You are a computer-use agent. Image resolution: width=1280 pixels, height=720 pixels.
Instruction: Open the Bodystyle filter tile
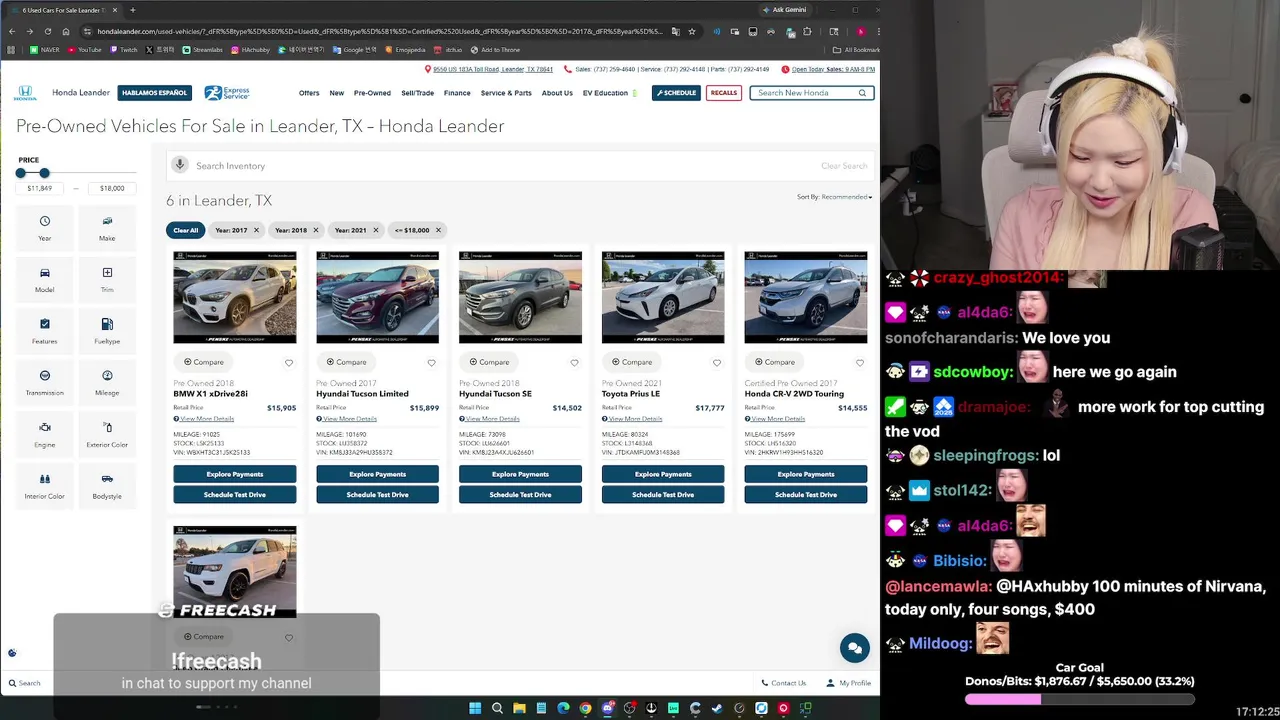(x=107, y=486)
